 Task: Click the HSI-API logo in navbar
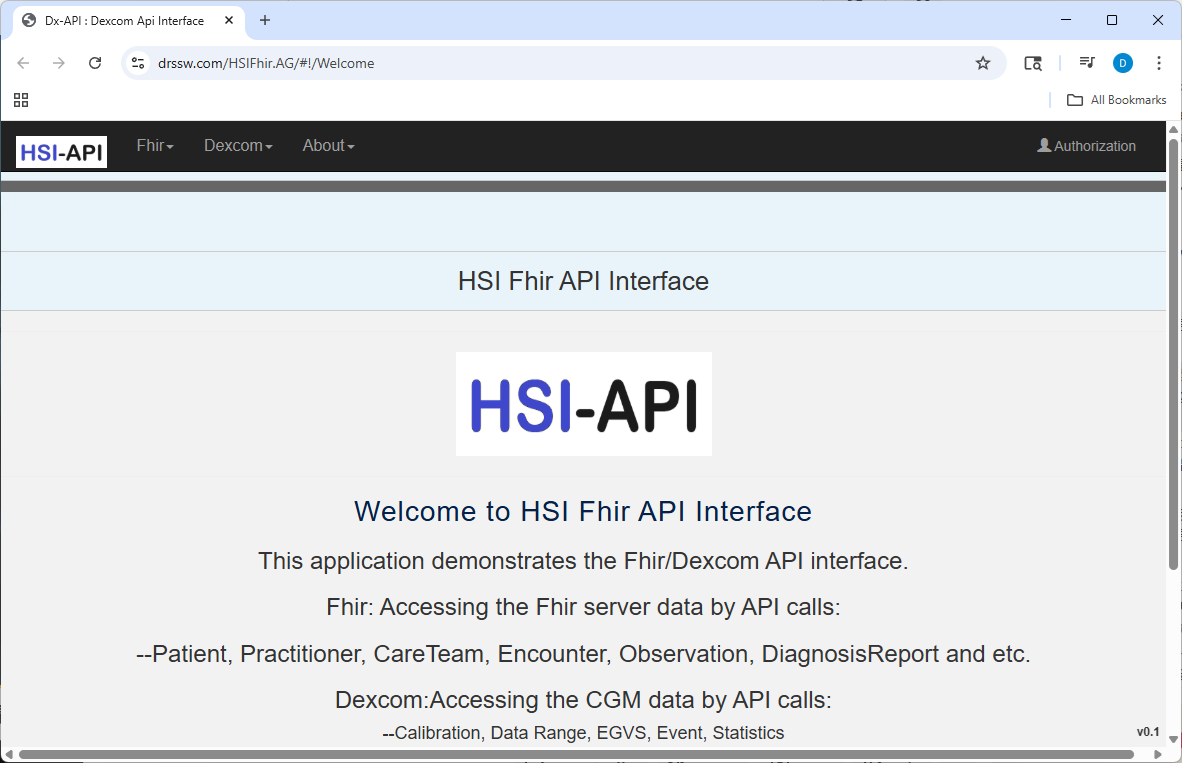pos(61,152)
